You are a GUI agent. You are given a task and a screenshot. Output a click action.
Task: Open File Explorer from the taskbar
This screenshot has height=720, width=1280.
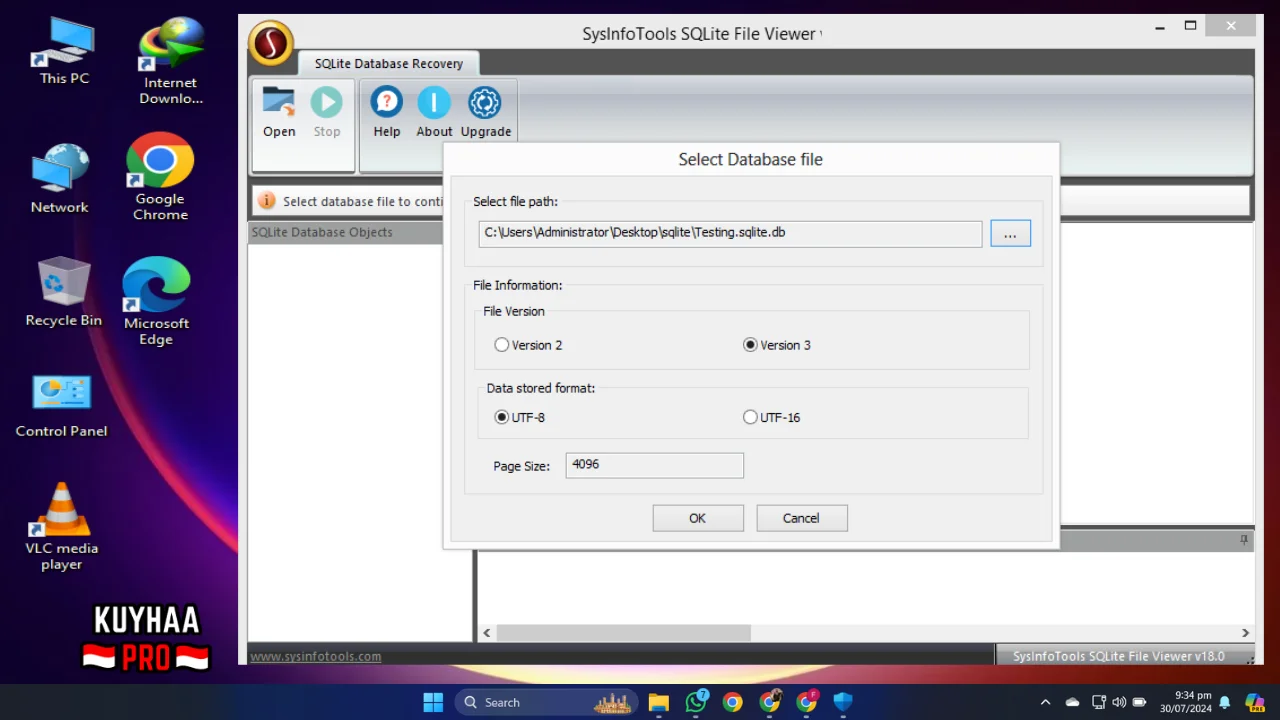[x=658, y=702]
